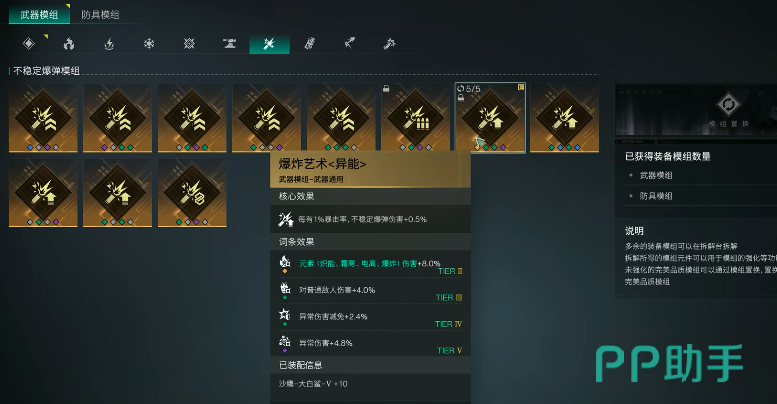Click the 武器模组 count entry on right panel
Viewport: 777px width, 404px height.
pyautogui.click(x=656, y=175)
